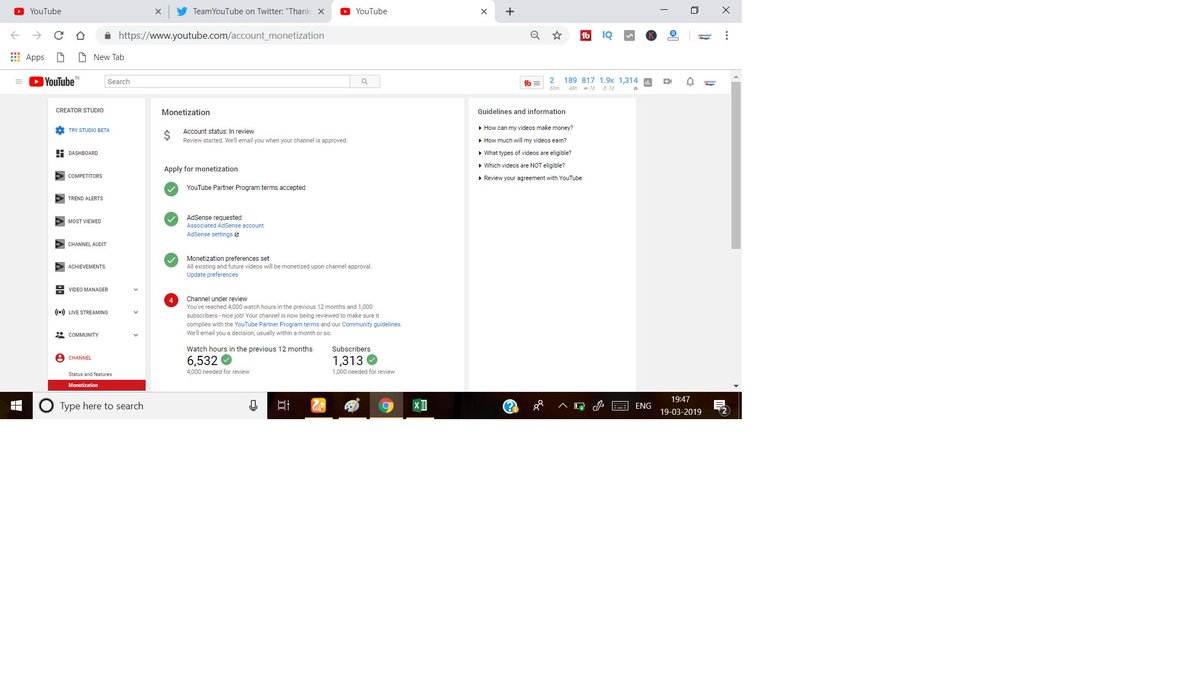Open Status and features in Channel submenu
This screenshot has height=674, width=1200.
tap(90, 374)
